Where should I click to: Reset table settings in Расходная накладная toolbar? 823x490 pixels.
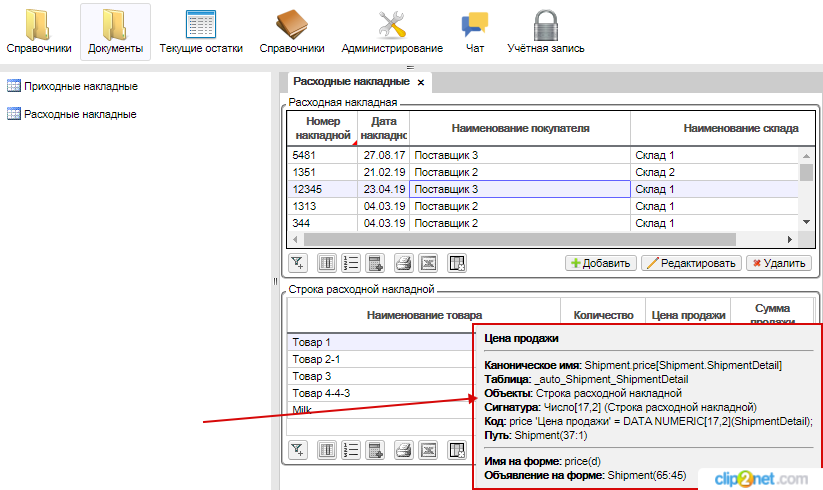[457, 263]
